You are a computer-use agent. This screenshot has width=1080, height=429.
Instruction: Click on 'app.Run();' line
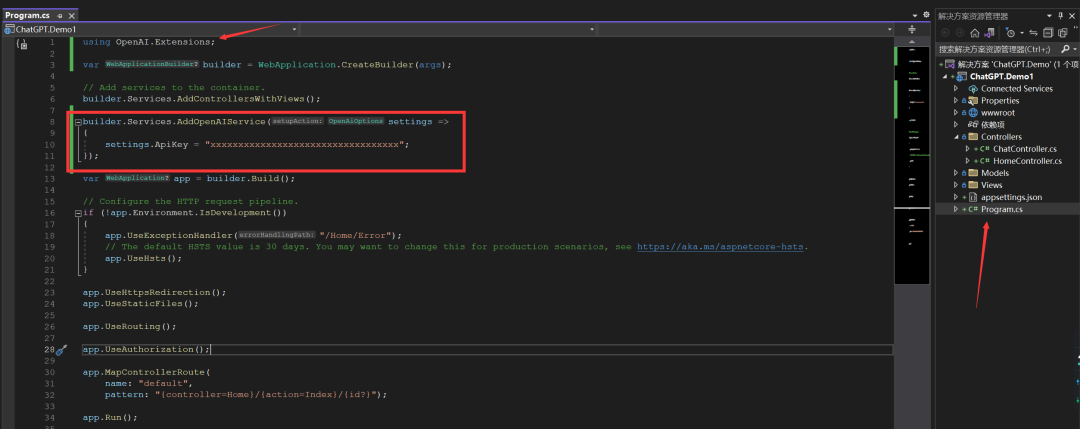point(110,417)
